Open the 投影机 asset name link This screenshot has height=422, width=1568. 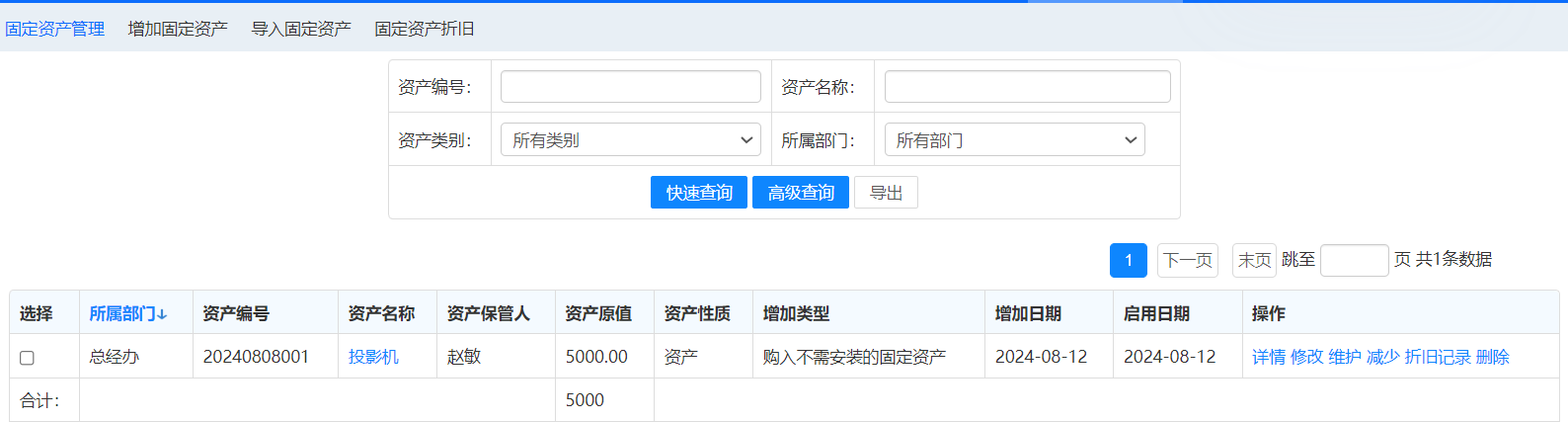click(x=373, y=357)
